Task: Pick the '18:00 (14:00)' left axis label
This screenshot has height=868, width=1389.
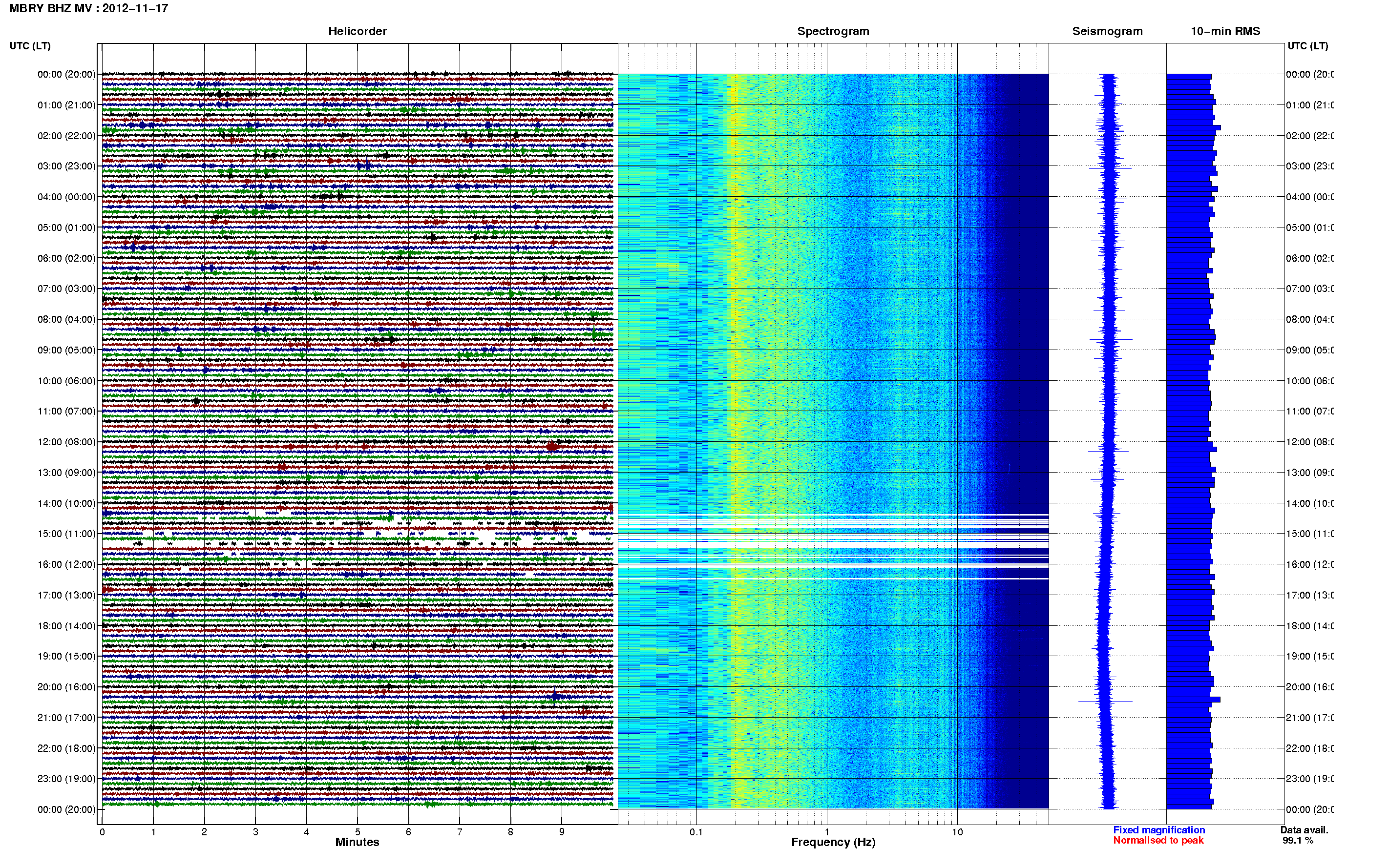Action: (66, 626)
